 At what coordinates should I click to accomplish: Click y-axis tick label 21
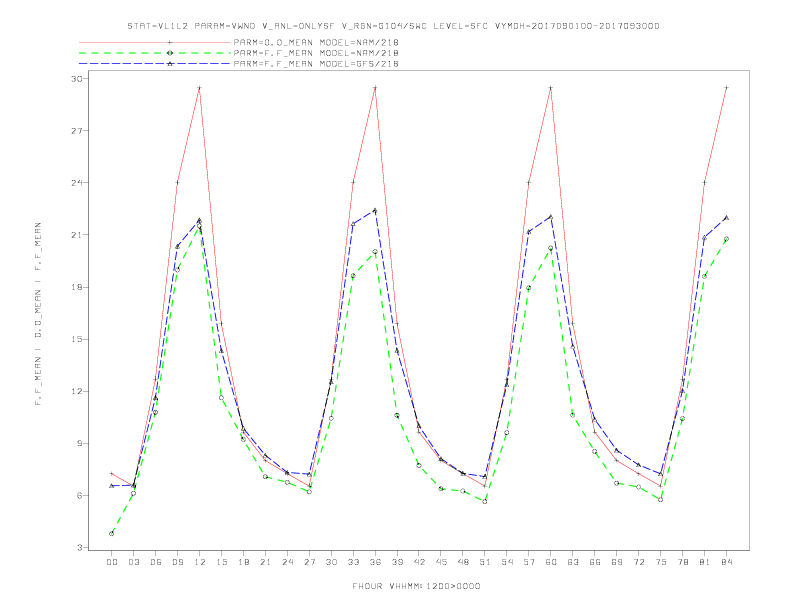(x=76, y=235)
